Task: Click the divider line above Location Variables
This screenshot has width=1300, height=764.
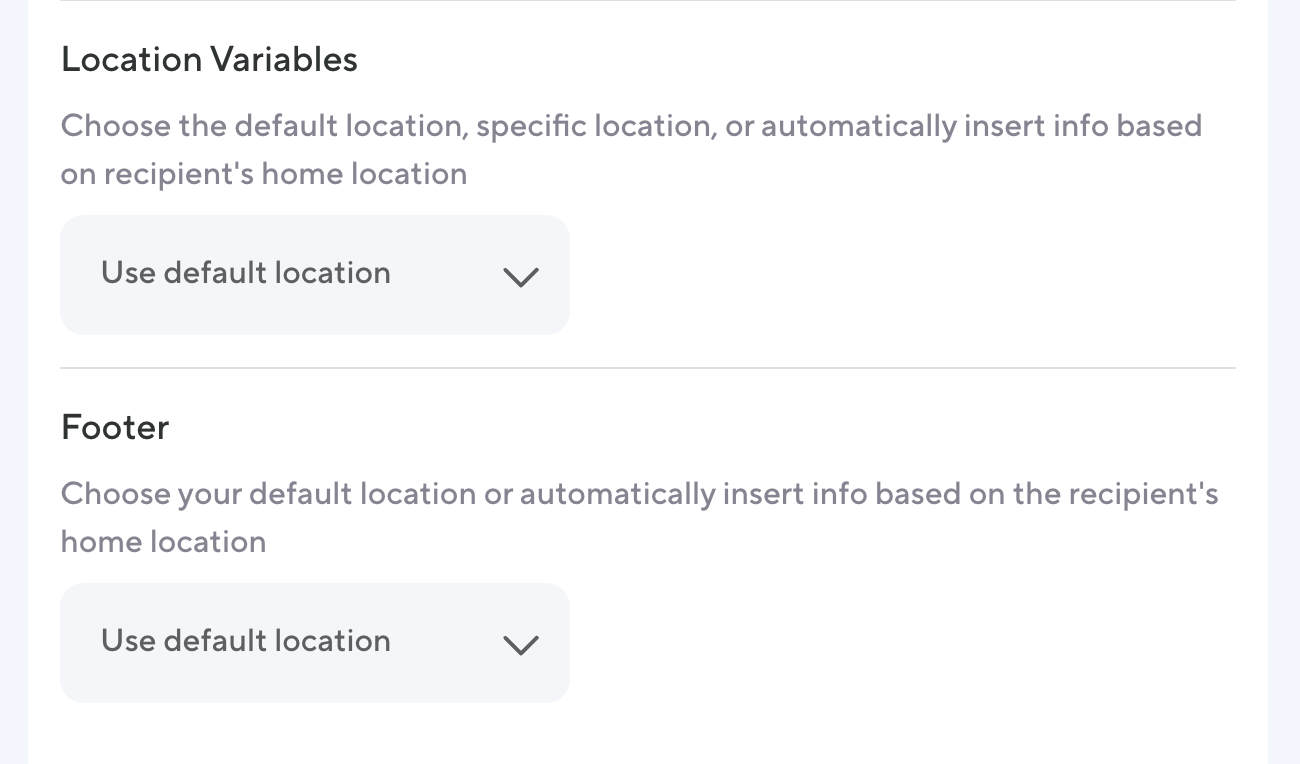Action: tap(648, 1)
